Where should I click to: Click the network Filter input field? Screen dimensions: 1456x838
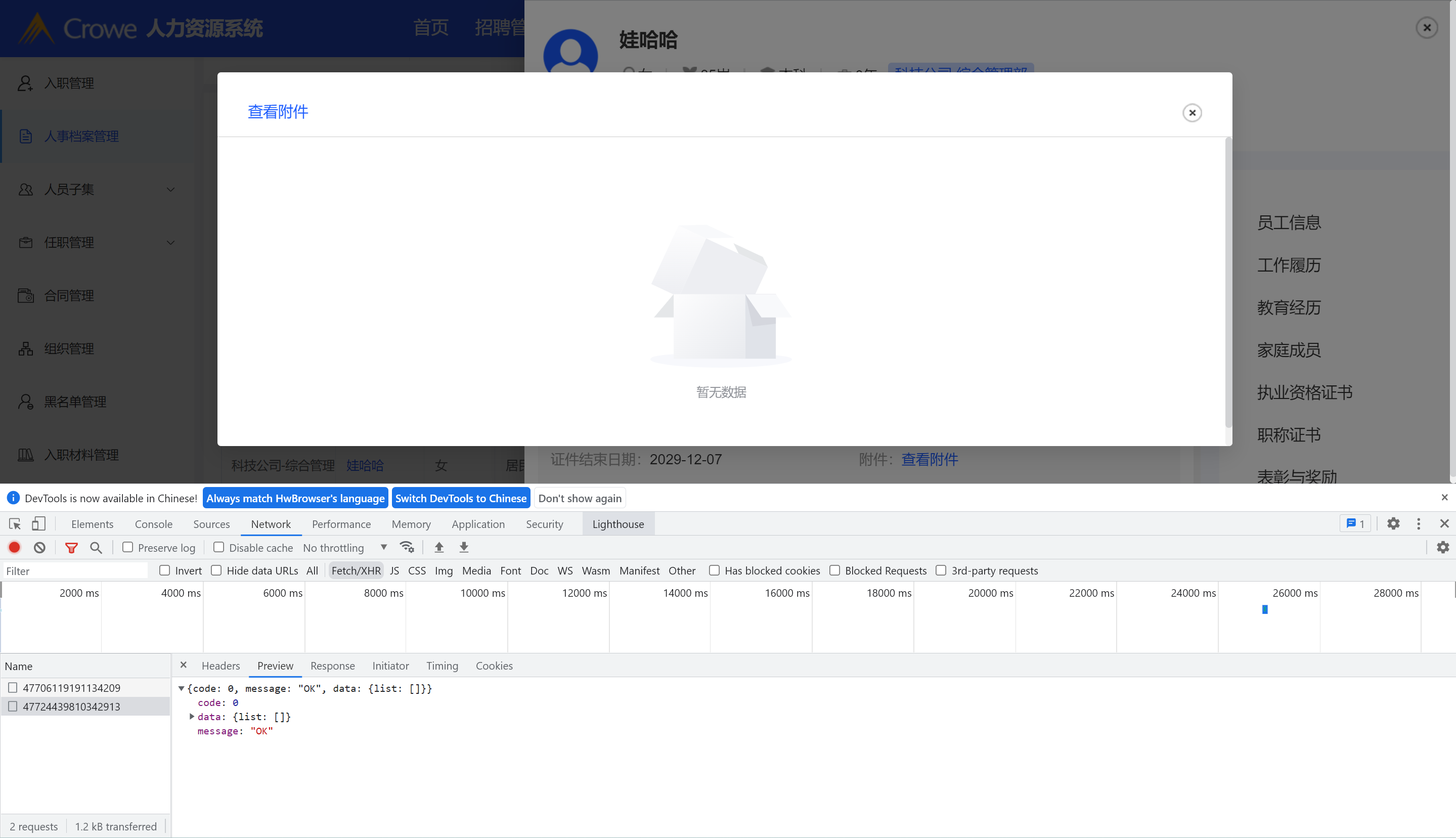[75, 570]
